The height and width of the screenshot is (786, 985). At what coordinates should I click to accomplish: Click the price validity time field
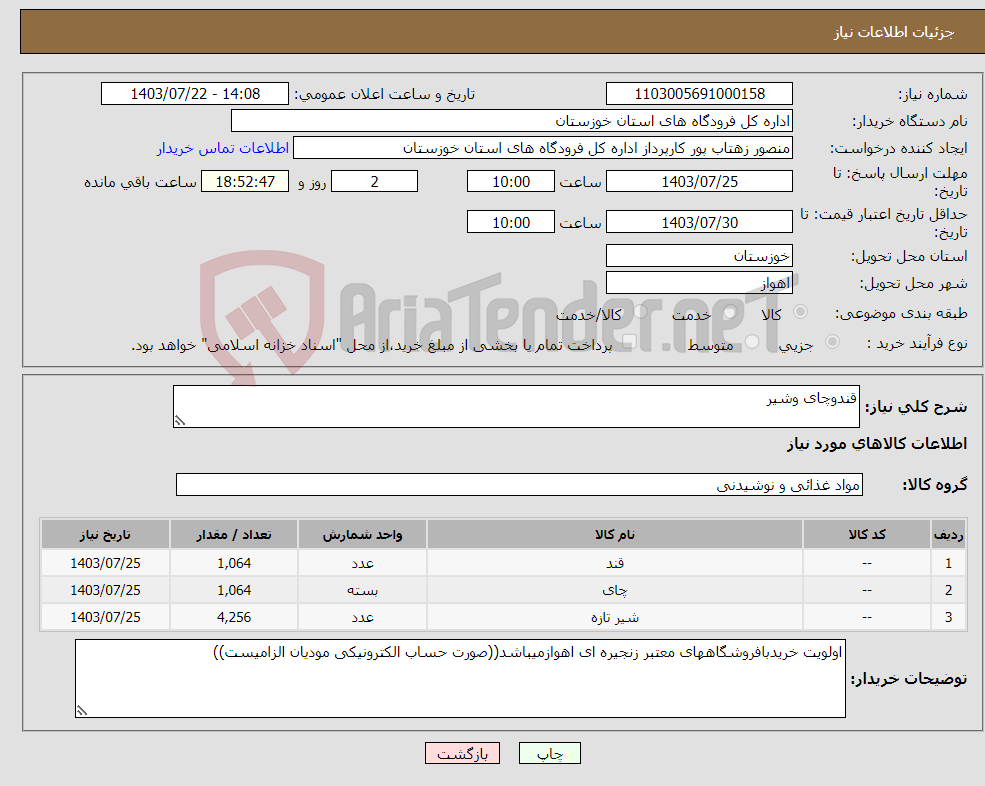[511, 222]
